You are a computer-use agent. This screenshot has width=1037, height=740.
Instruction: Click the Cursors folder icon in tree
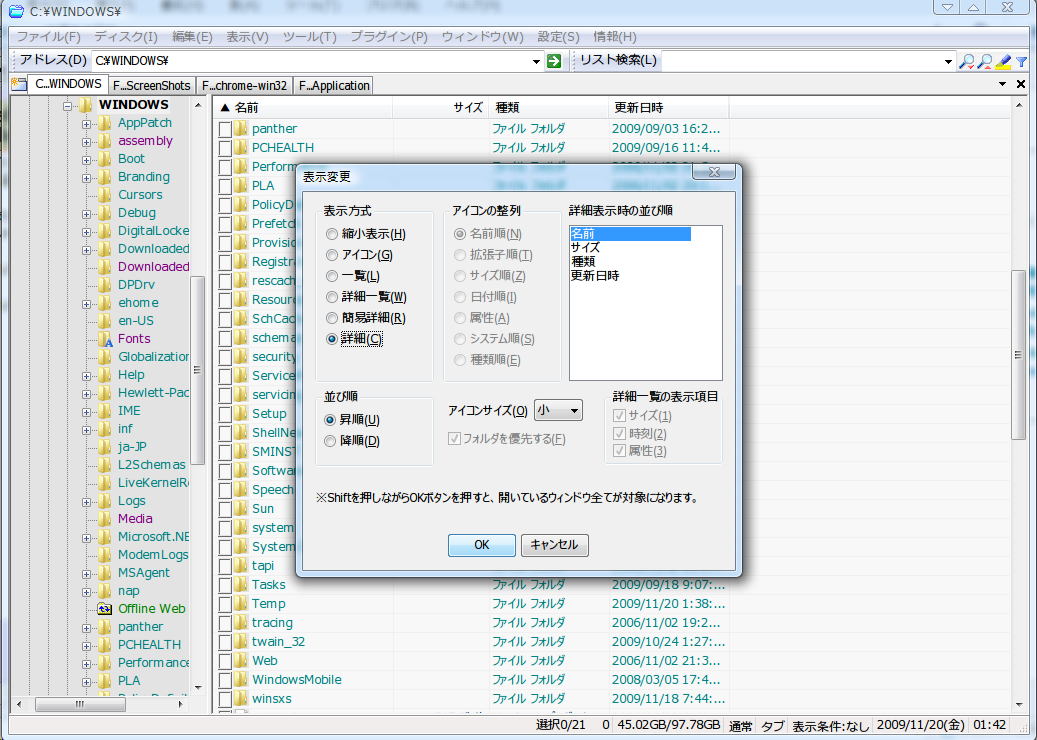105,195
